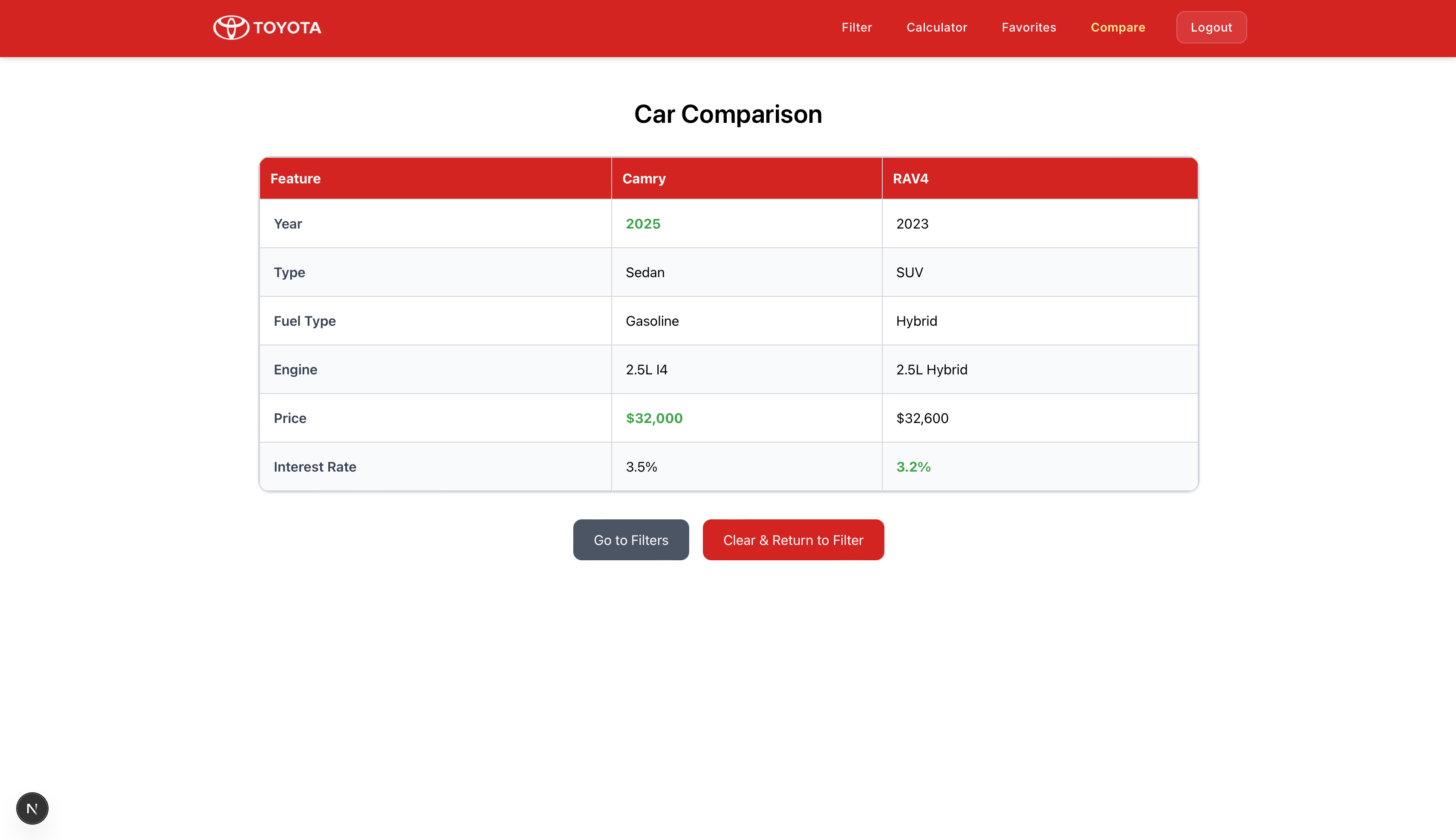The image size is (1456, 840).
Task: Click the TOYOTA wordmark text
Action: tap(287, 28)
